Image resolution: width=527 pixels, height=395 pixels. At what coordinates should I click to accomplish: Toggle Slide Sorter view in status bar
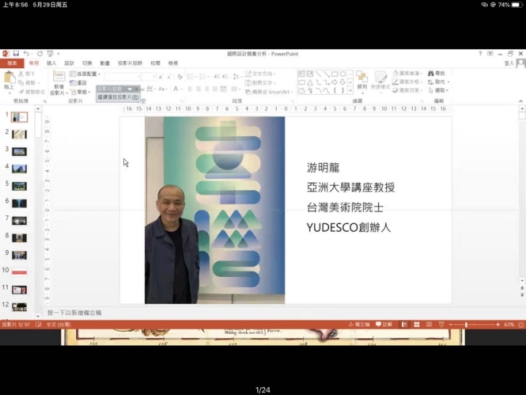(x=417, y=324)
